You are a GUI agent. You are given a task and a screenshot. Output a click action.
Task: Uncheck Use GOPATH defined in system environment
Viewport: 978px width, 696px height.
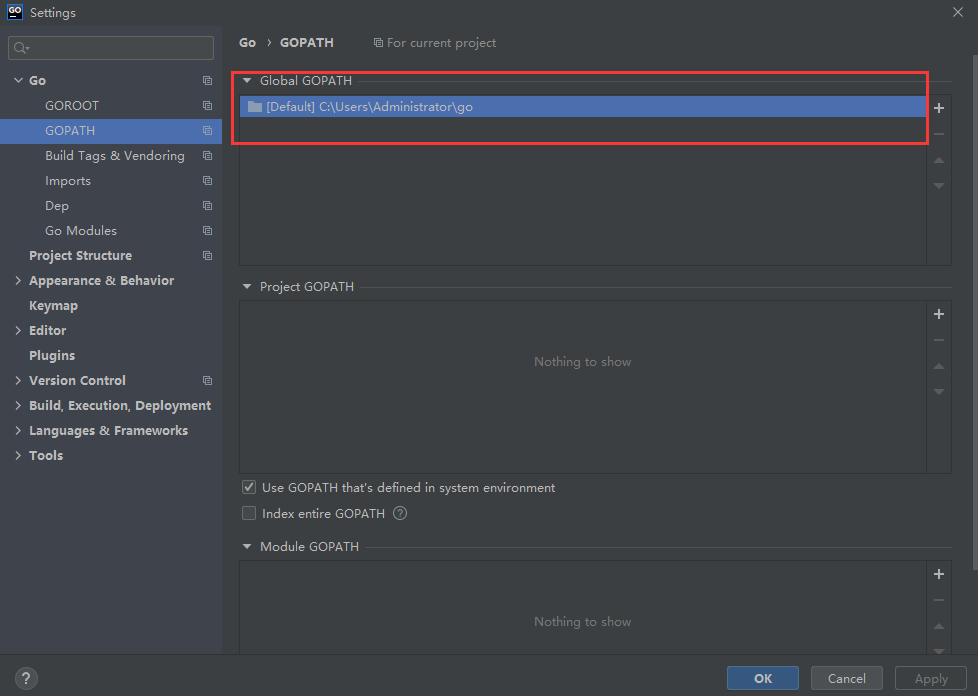click(x=249, y=487)
